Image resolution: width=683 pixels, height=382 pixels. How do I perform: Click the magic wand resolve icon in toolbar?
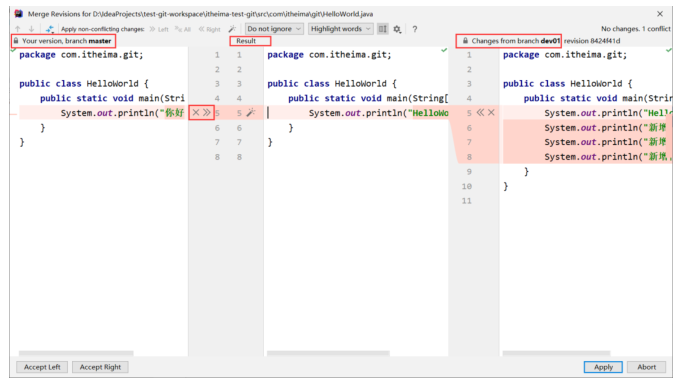click(x=232, y=29)
